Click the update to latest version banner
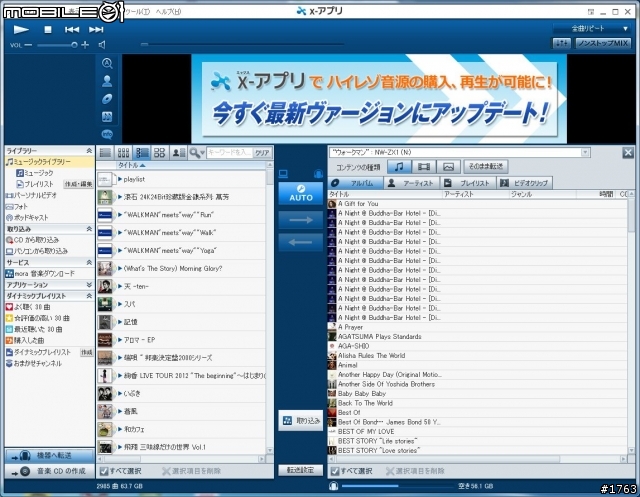Screen dimensions: 640x497 (x=379, y=99)
